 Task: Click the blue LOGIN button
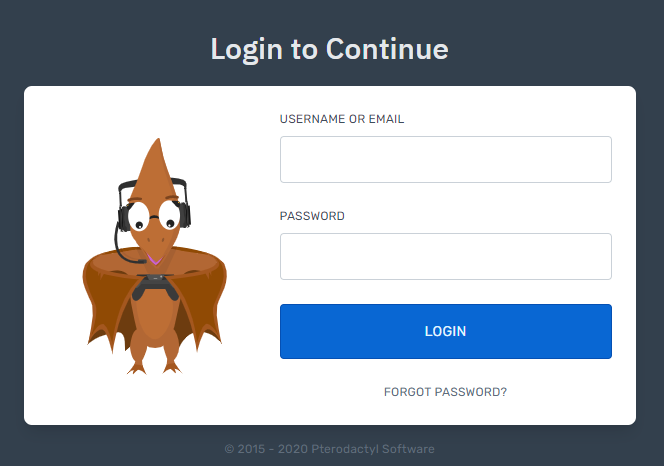tap(445, 331)
